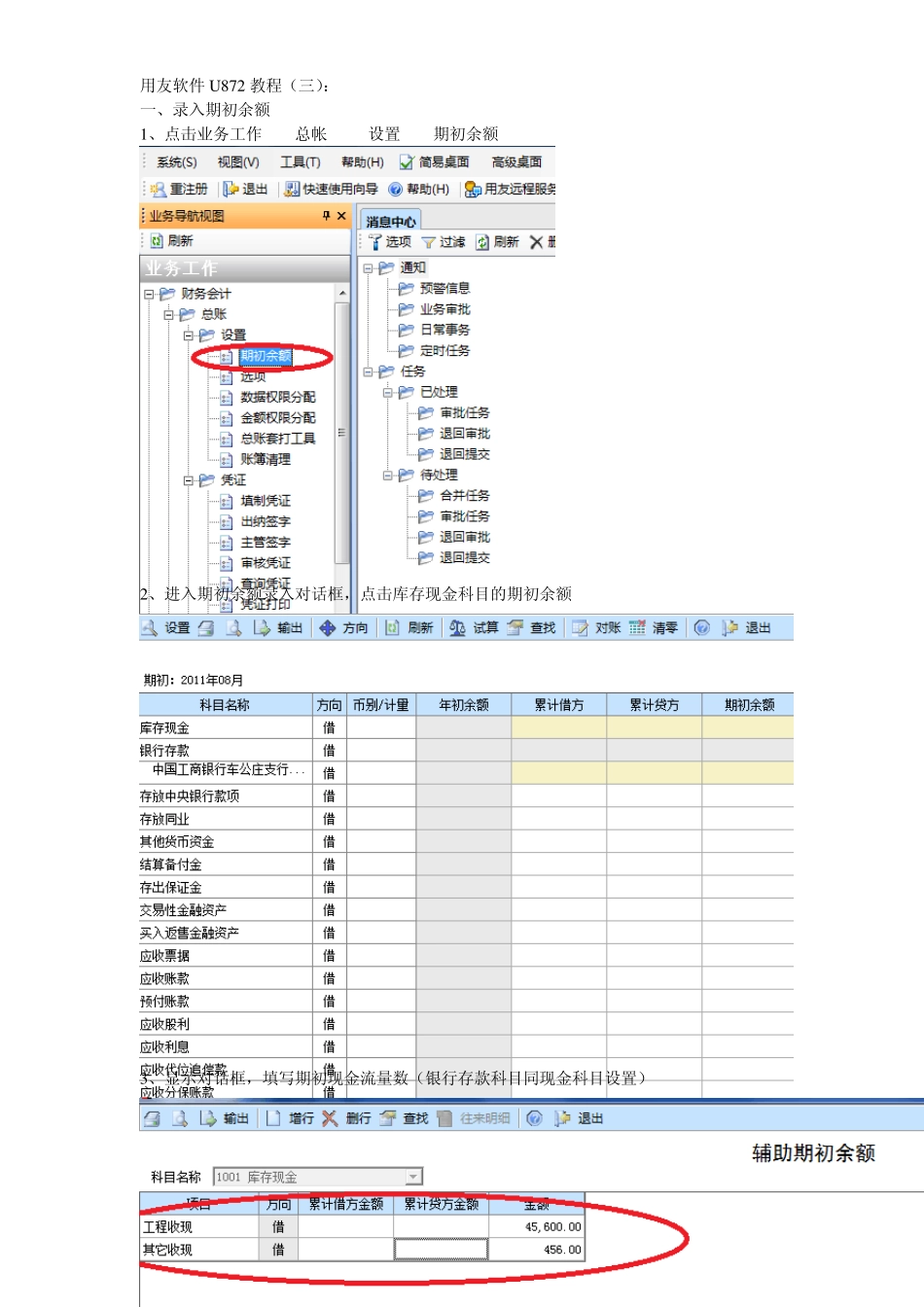
Task: Open 业务审批 folder
Action: [435, 309]
